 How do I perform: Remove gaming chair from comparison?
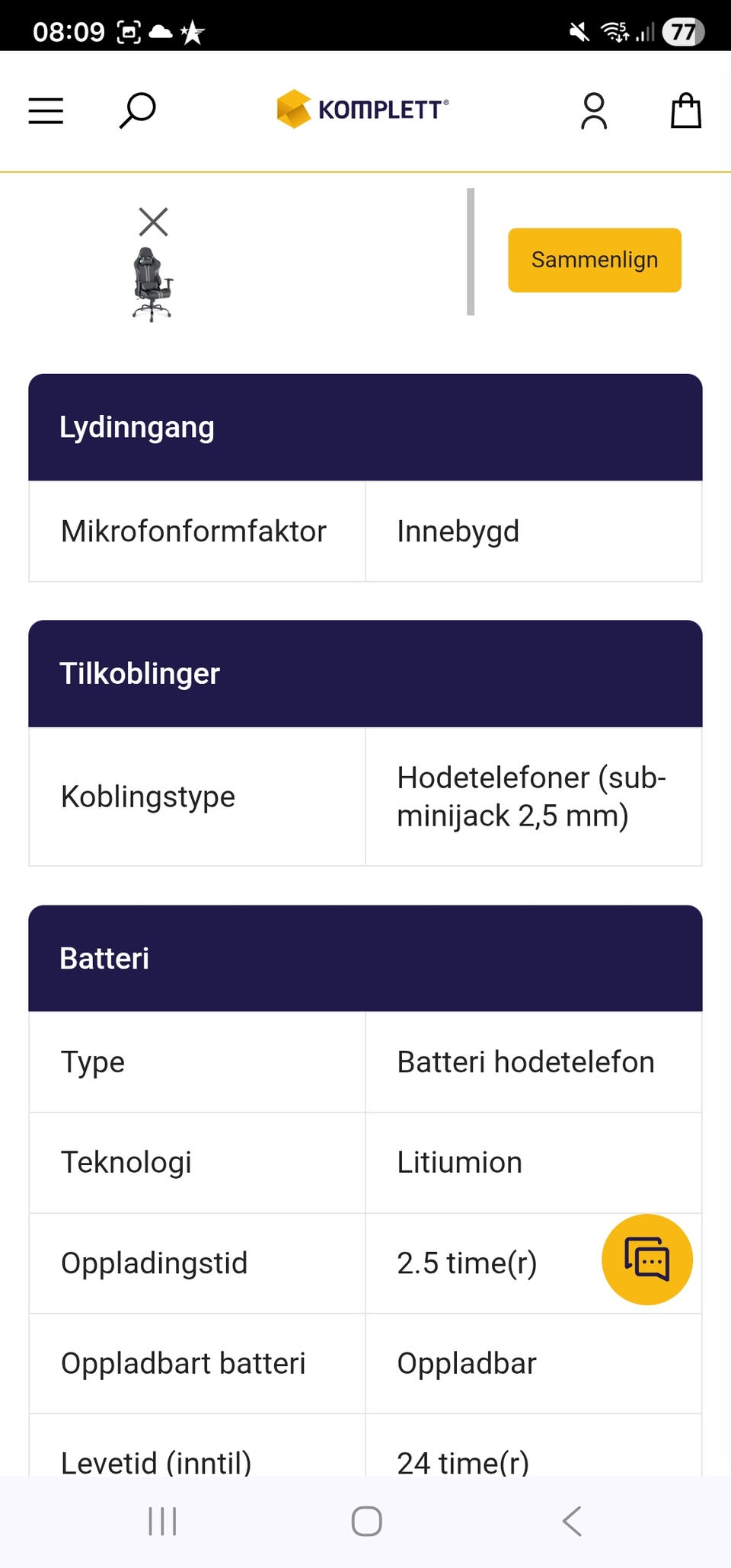(x=153, y=222)
